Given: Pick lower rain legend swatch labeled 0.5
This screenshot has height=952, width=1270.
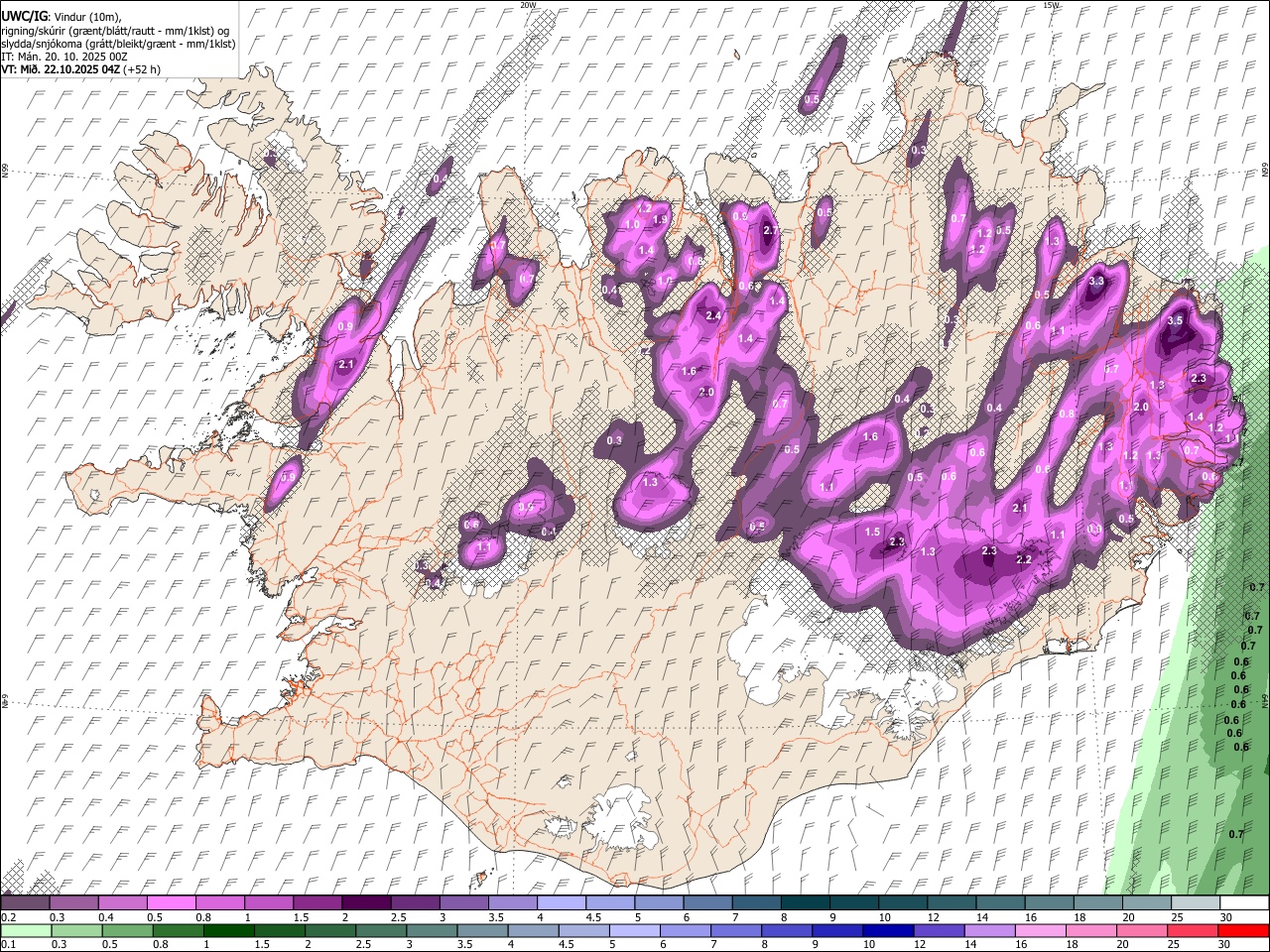Looking at the screenshot, I should 127,930.
